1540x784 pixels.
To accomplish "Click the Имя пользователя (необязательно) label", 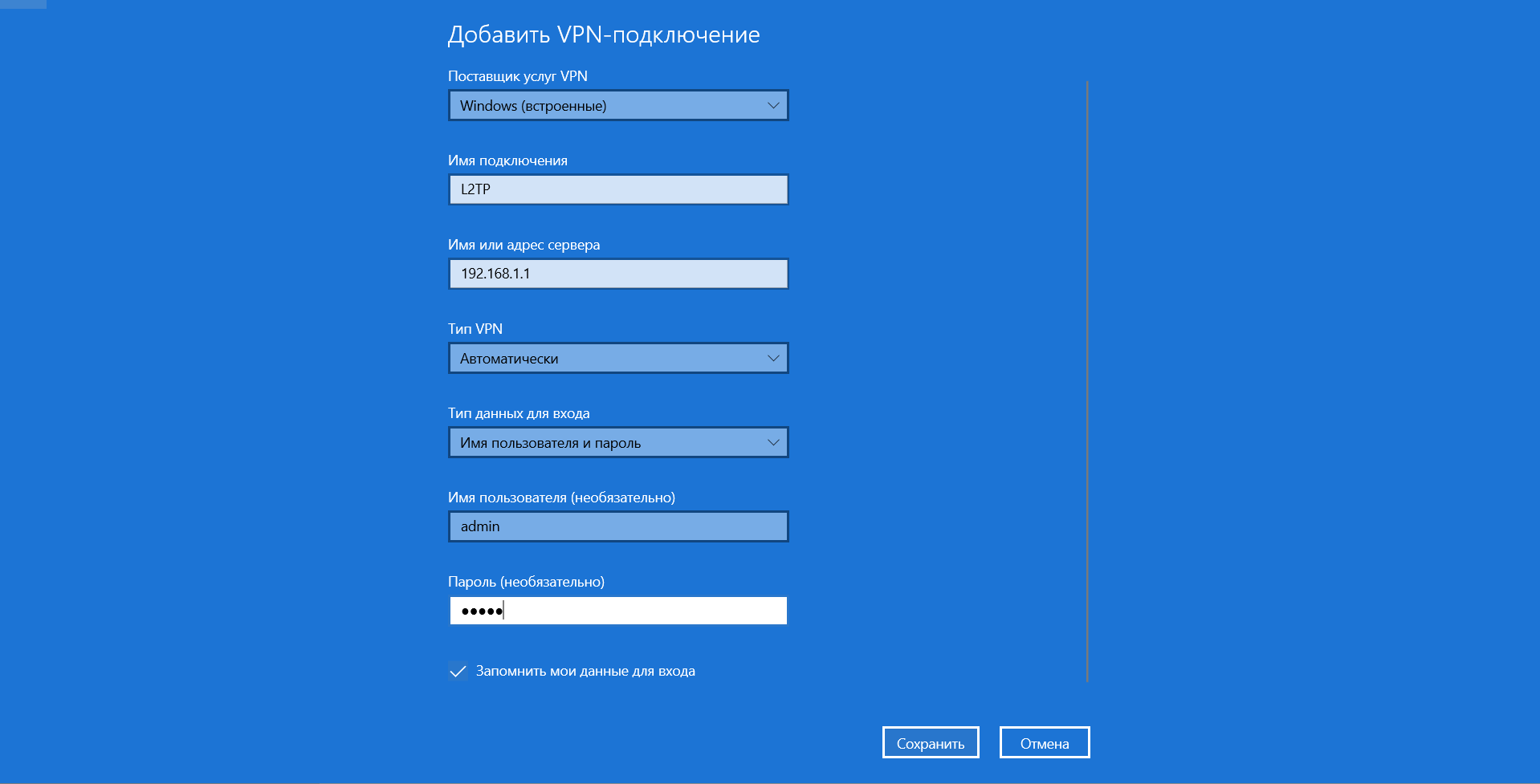I will 561,498.
